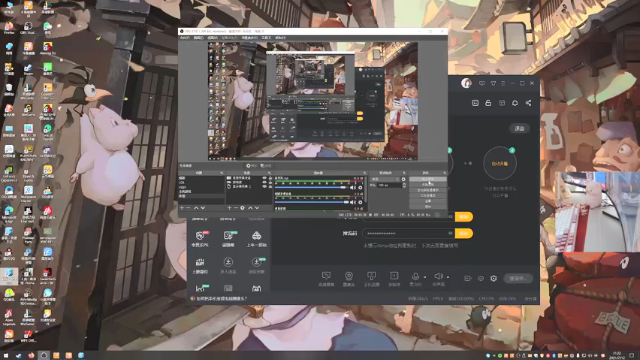This screenshot has width=640, height=360.
Task: Click share icon in streaming app header
Action: click(x=528, y=103)
